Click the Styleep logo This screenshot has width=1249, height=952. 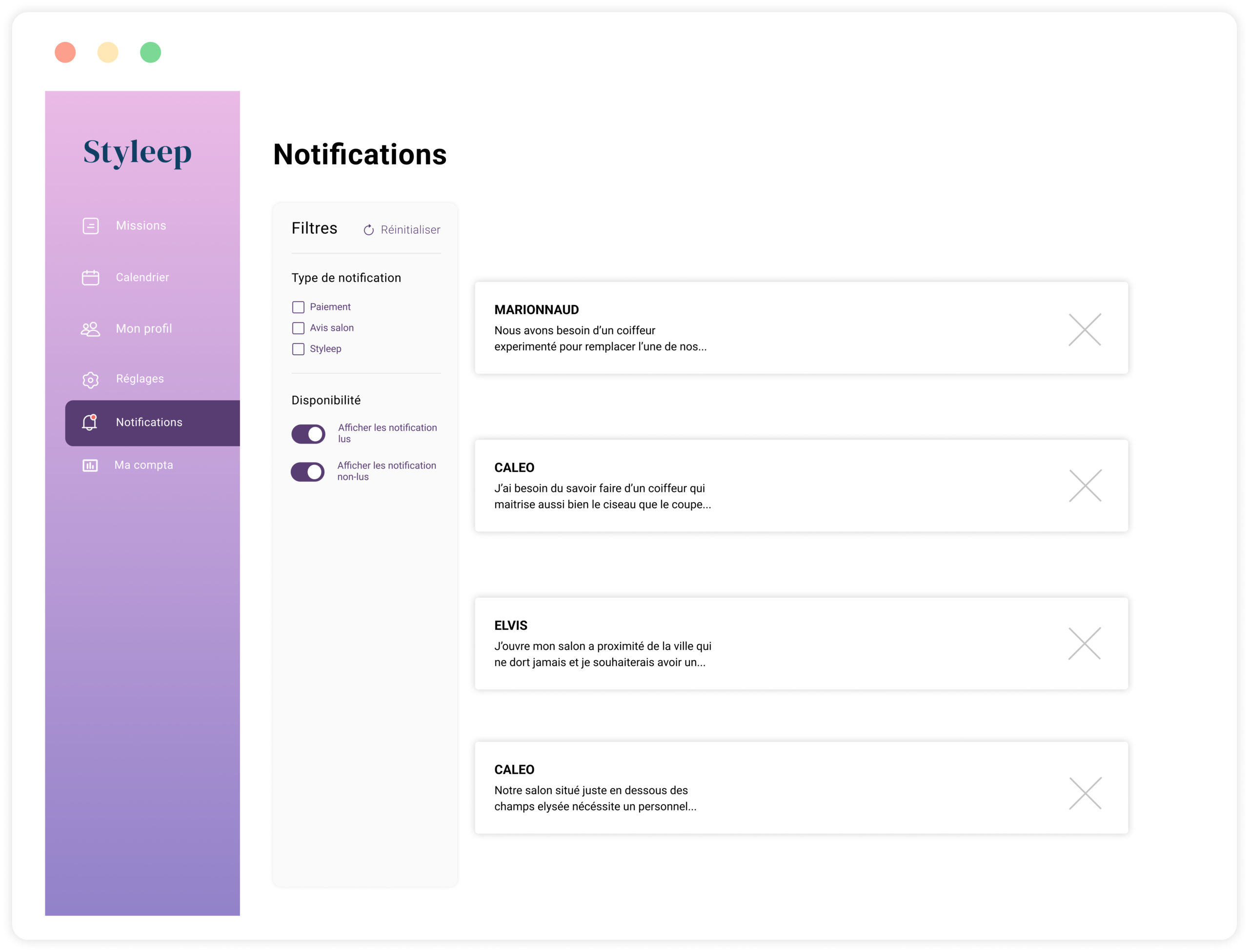coord(138,152)
